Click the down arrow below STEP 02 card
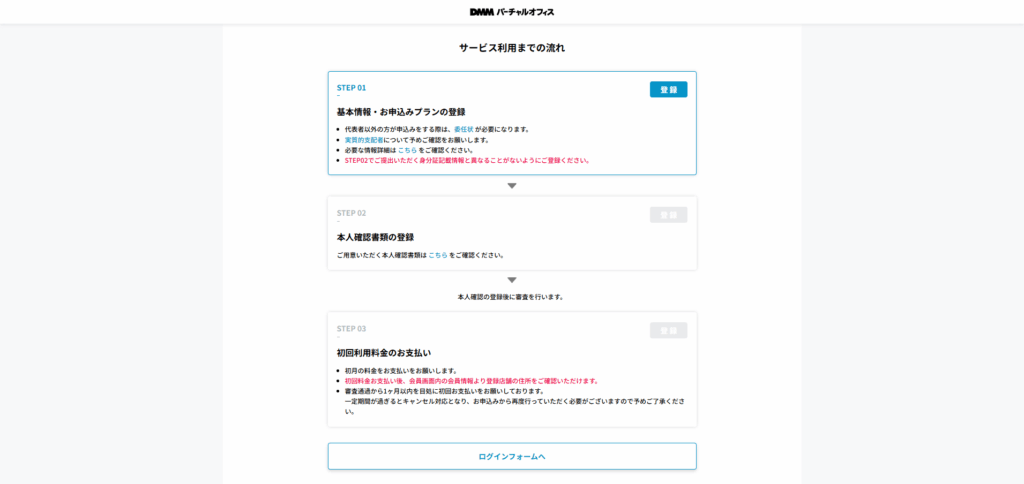1024x484 pixels. click(512, 280)
